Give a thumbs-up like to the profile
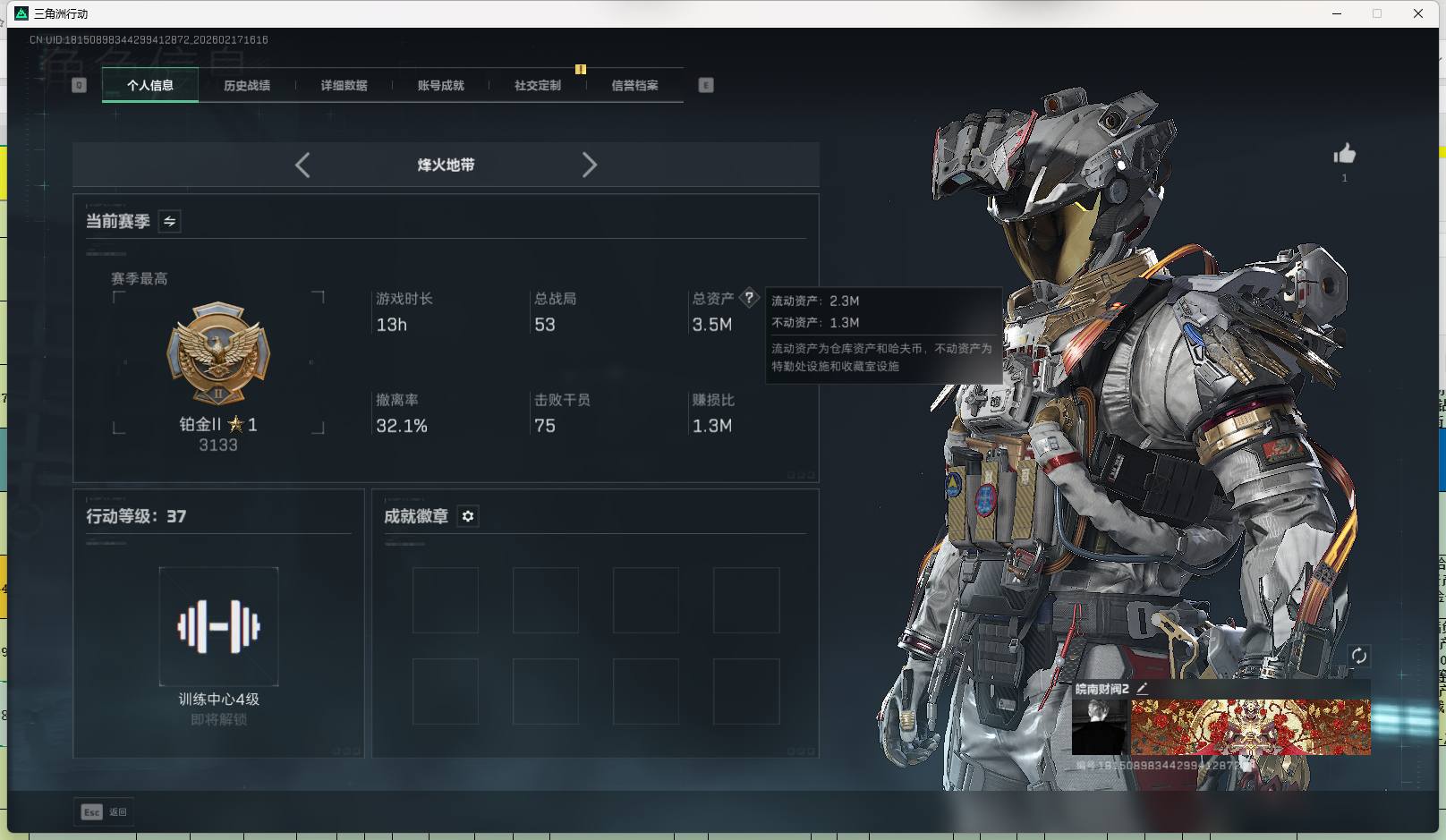This screenshot has height=840, width=1446. click(1344, 155)
